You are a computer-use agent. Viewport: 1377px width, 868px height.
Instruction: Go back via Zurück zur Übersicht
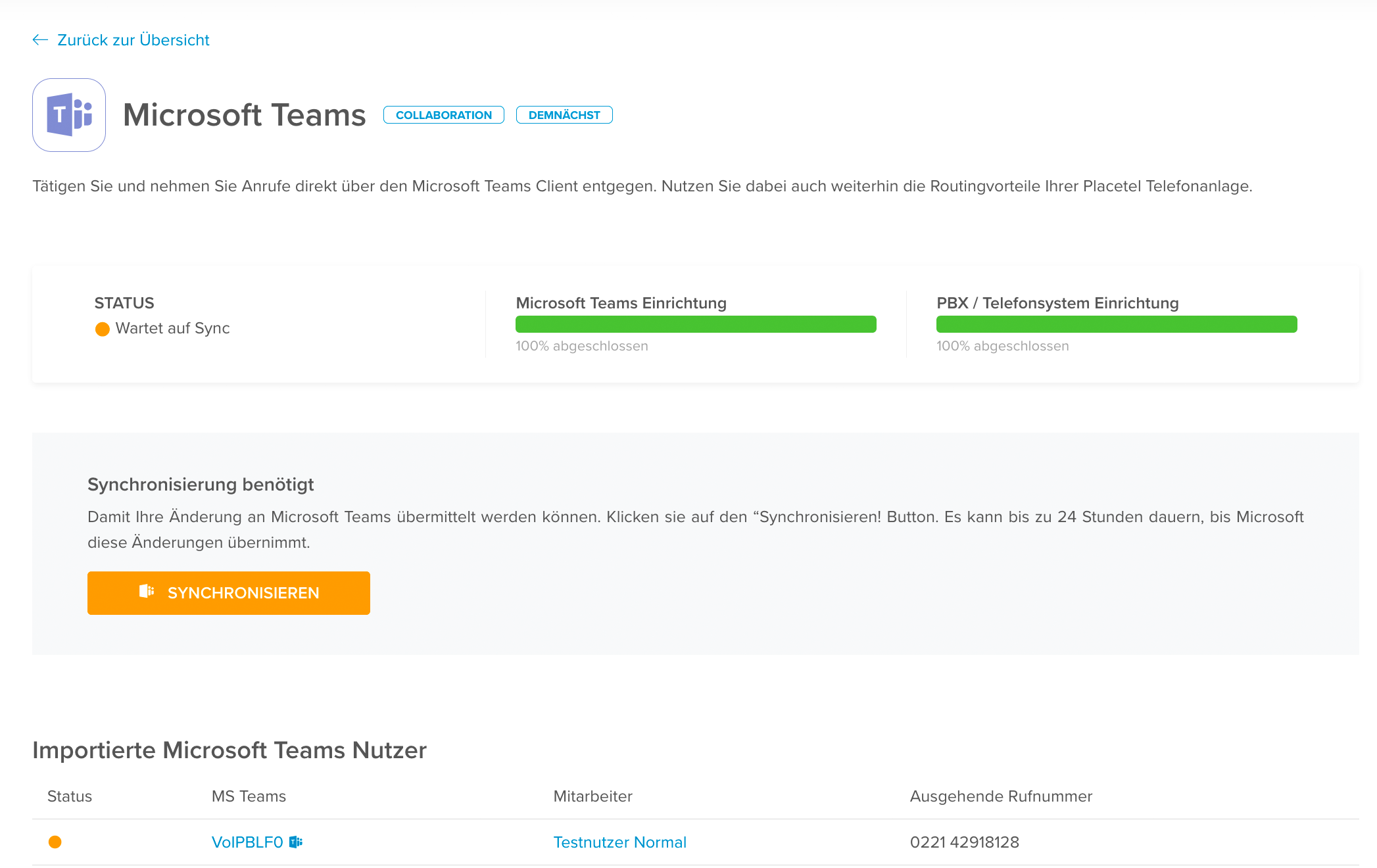[133, 40]
